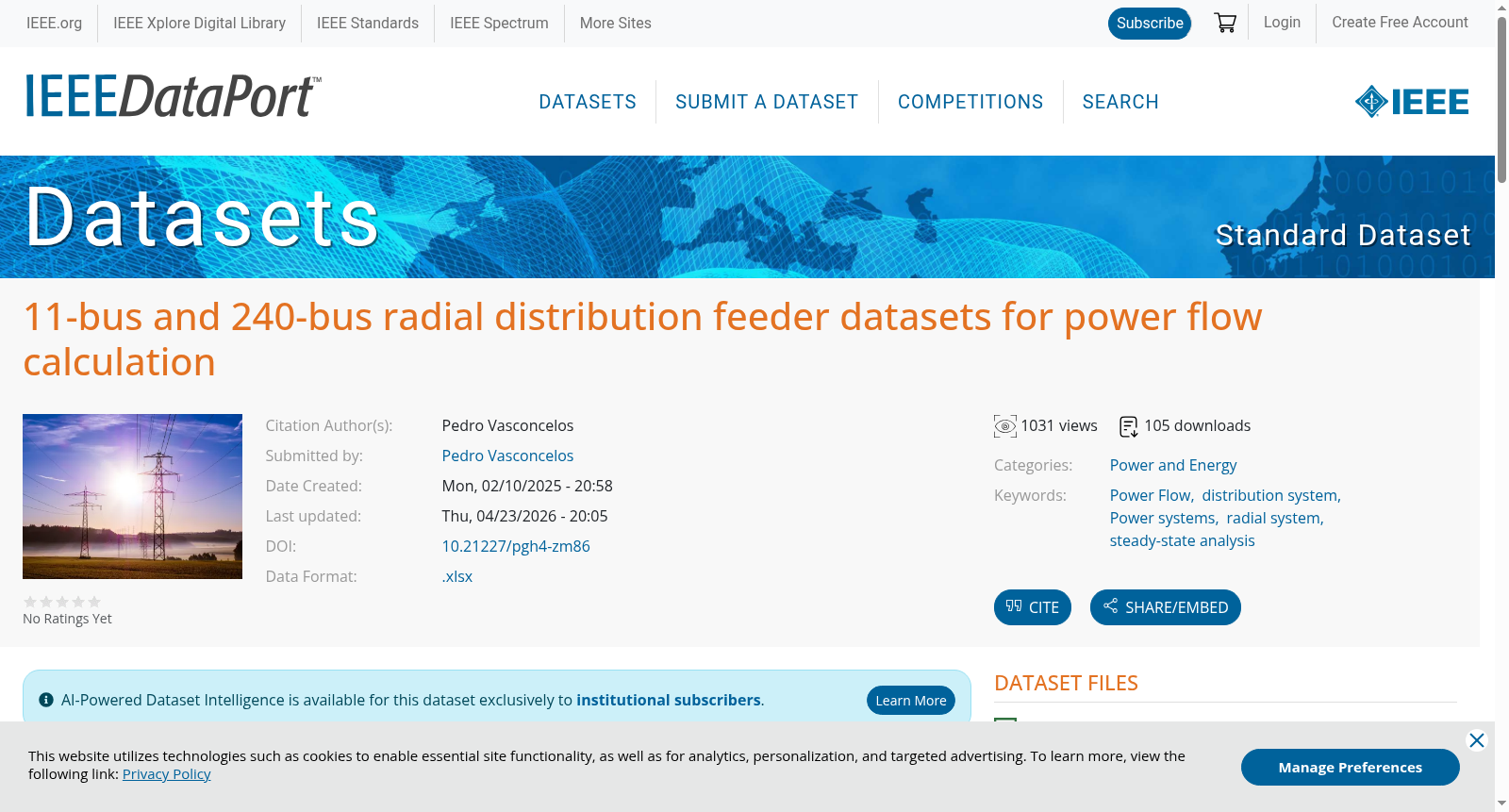This screenshot has height=812, width=1509.
Task: Click the CITE button
Action: [1033, 607]
